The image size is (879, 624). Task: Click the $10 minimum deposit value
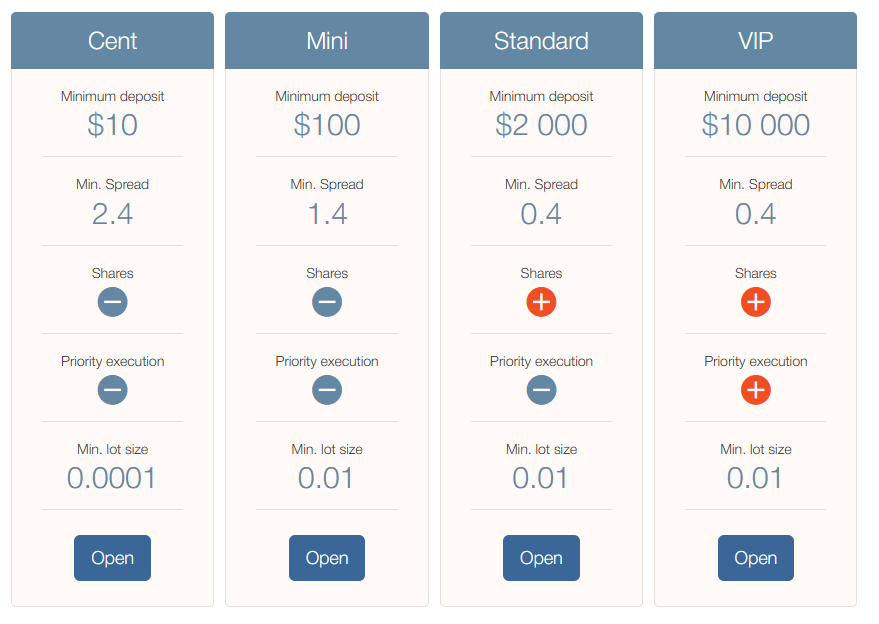[112, 125]
